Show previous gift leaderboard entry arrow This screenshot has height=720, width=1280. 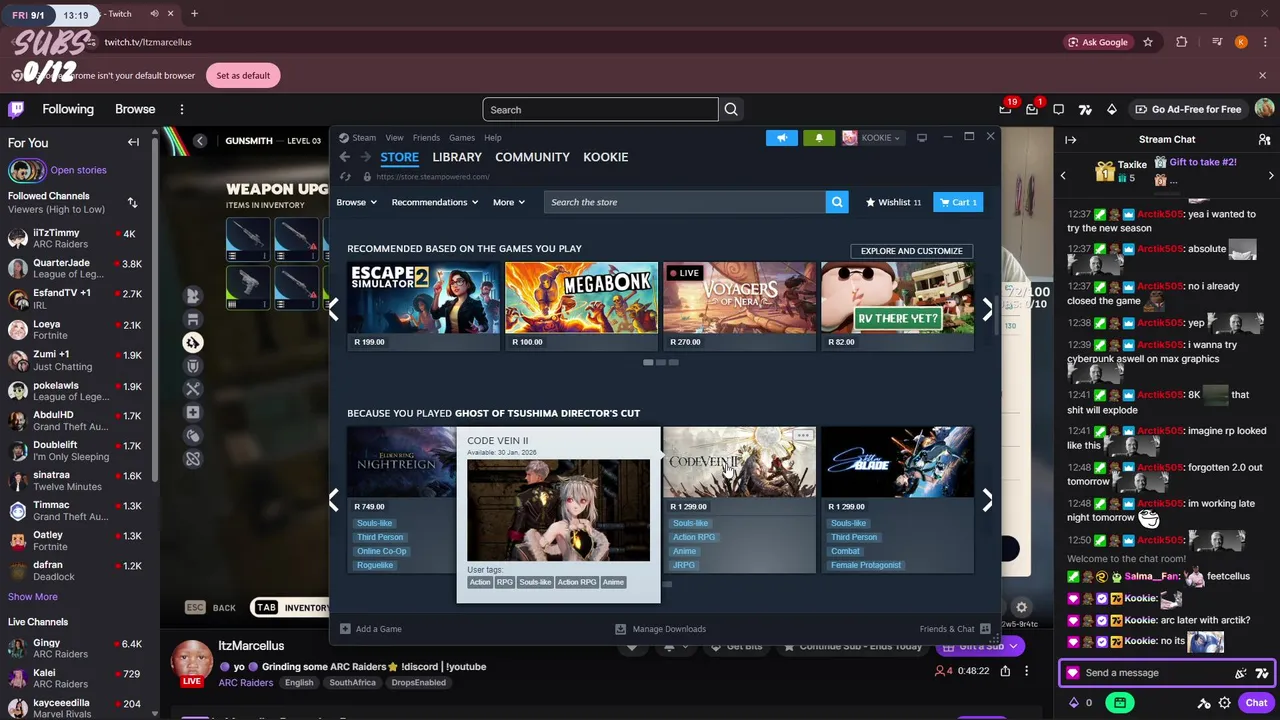(x=1063, y=176)
